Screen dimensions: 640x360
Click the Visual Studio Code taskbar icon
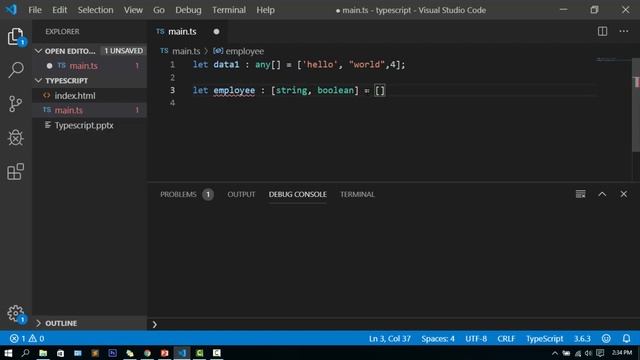pyautogui.click(x=182, y=353)
